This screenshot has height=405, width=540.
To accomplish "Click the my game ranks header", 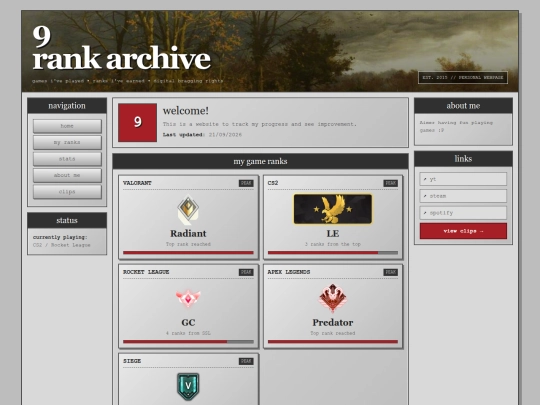I will (x=260, y=162).
